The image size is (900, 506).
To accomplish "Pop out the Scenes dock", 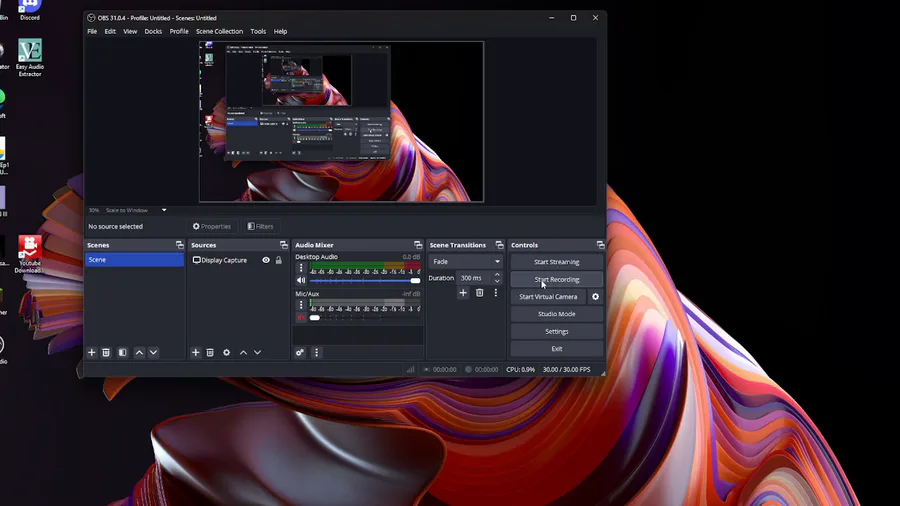I will [180, 245].
